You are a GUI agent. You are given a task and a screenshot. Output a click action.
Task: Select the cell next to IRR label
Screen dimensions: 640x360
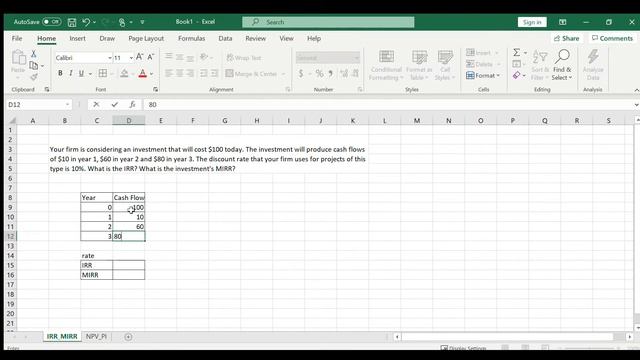tap(129, 265)
